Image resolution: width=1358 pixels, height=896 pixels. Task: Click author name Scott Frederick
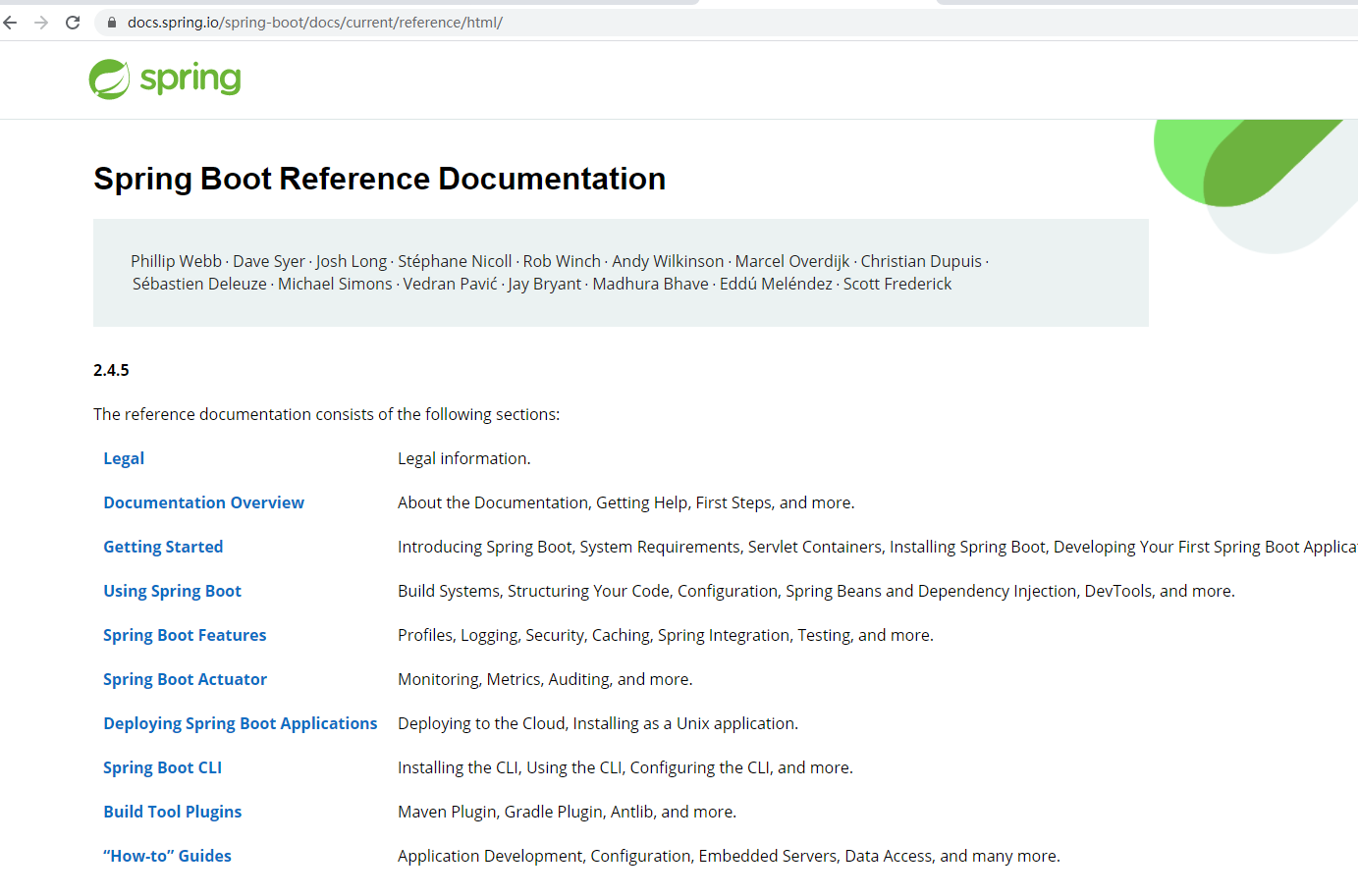897,284
